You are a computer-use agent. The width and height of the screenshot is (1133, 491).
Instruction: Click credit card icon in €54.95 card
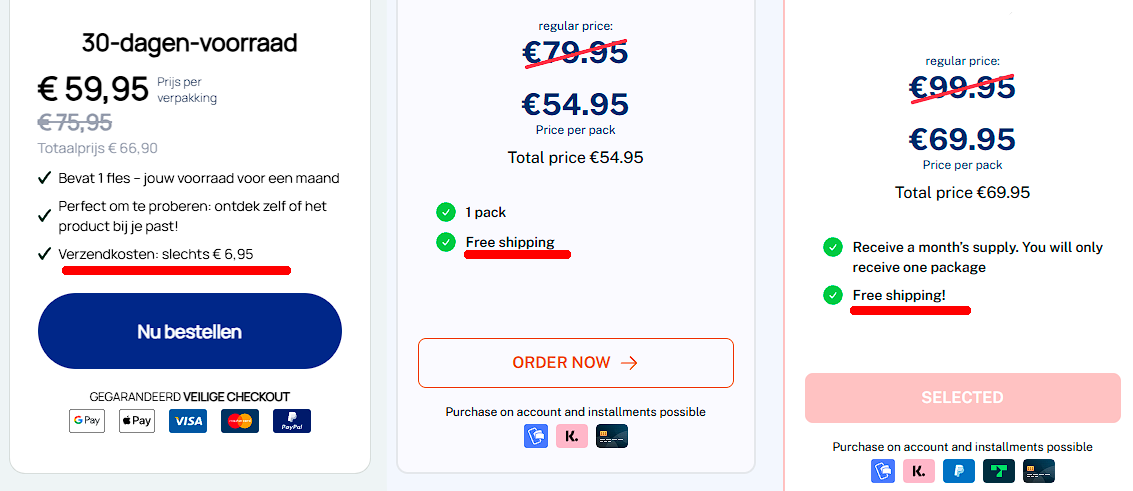(612, 436)
